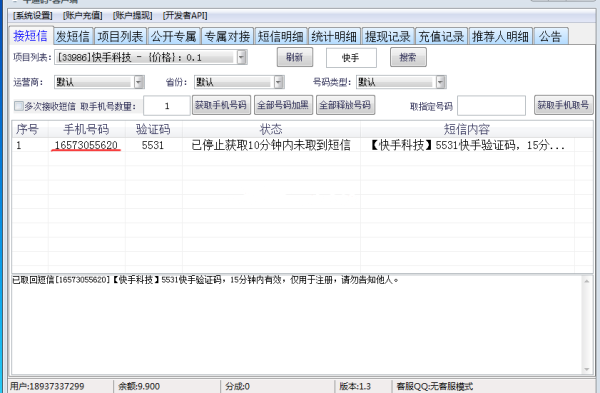Click the 全部号码加黑 button

(x=283, y=105)
